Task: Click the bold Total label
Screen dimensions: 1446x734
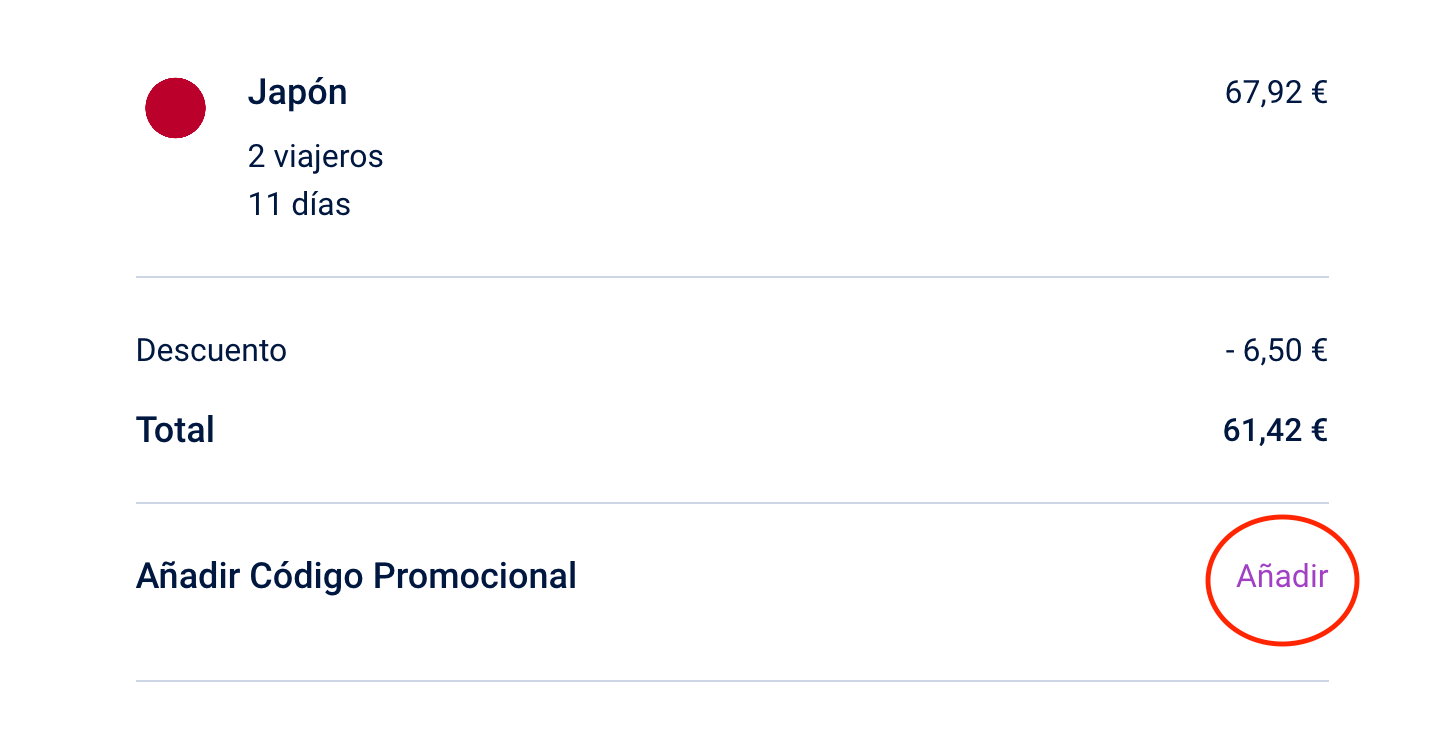Action: pos(175,430)
